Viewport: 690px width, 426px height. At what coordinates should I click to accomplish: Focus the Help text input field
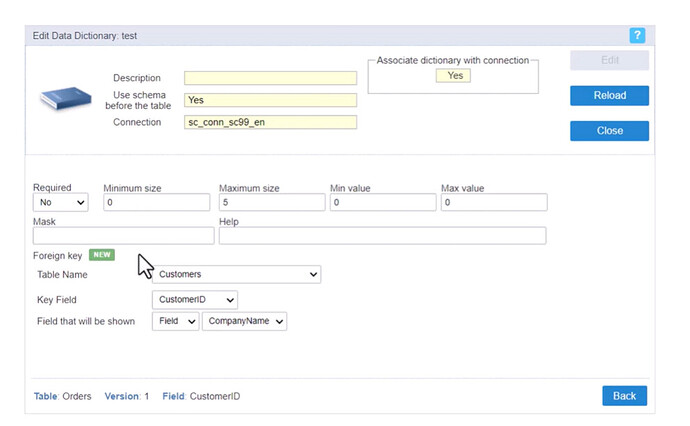(x=382, y=236)
